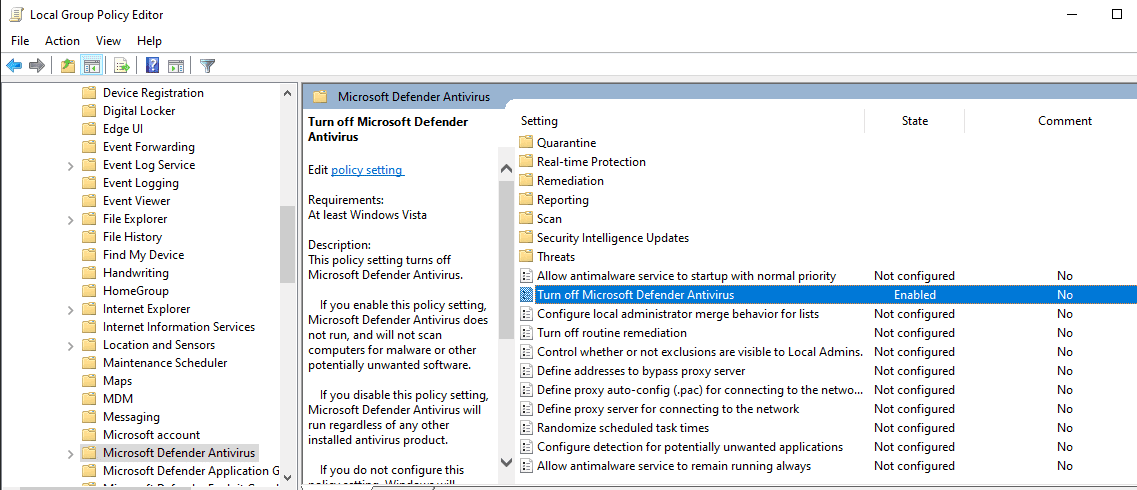Click the Up One Level folder icon
This screenshot has width=1137, height=490.
(x=67, y=66)
